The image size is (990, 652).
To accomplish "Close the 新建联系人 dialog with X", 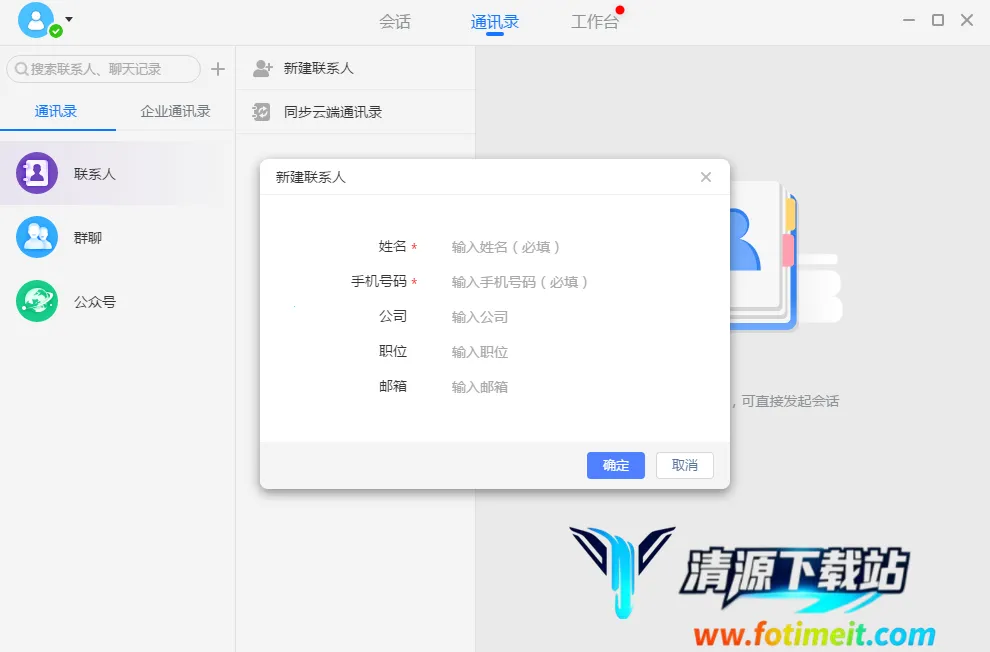I will coord(706,177).
